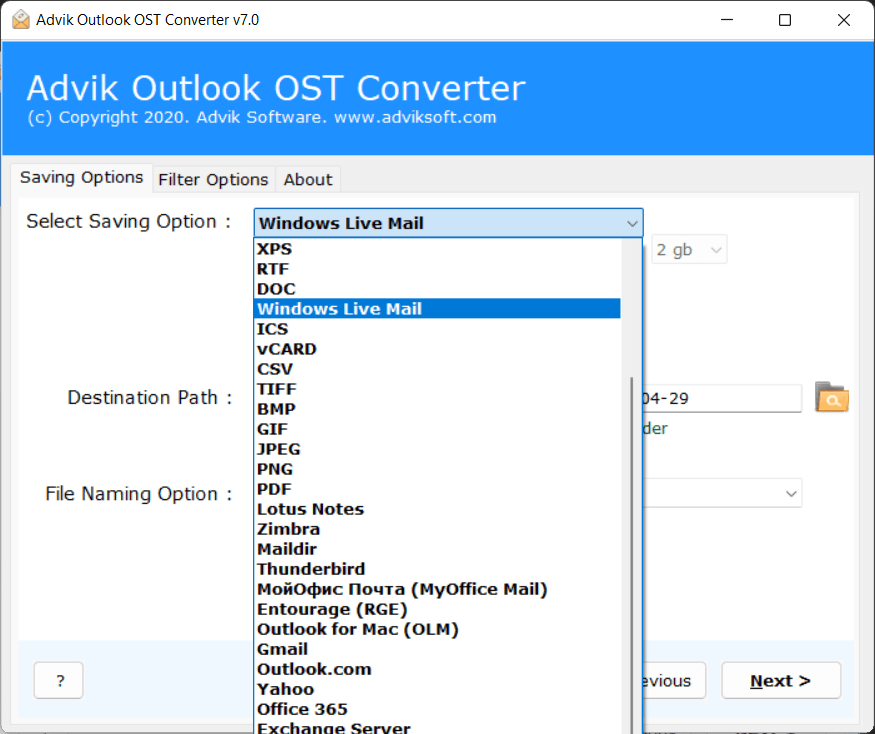The image size is (875, 734).
Task: Open the Select Saving Option dropdown
Action: point(448,223)
